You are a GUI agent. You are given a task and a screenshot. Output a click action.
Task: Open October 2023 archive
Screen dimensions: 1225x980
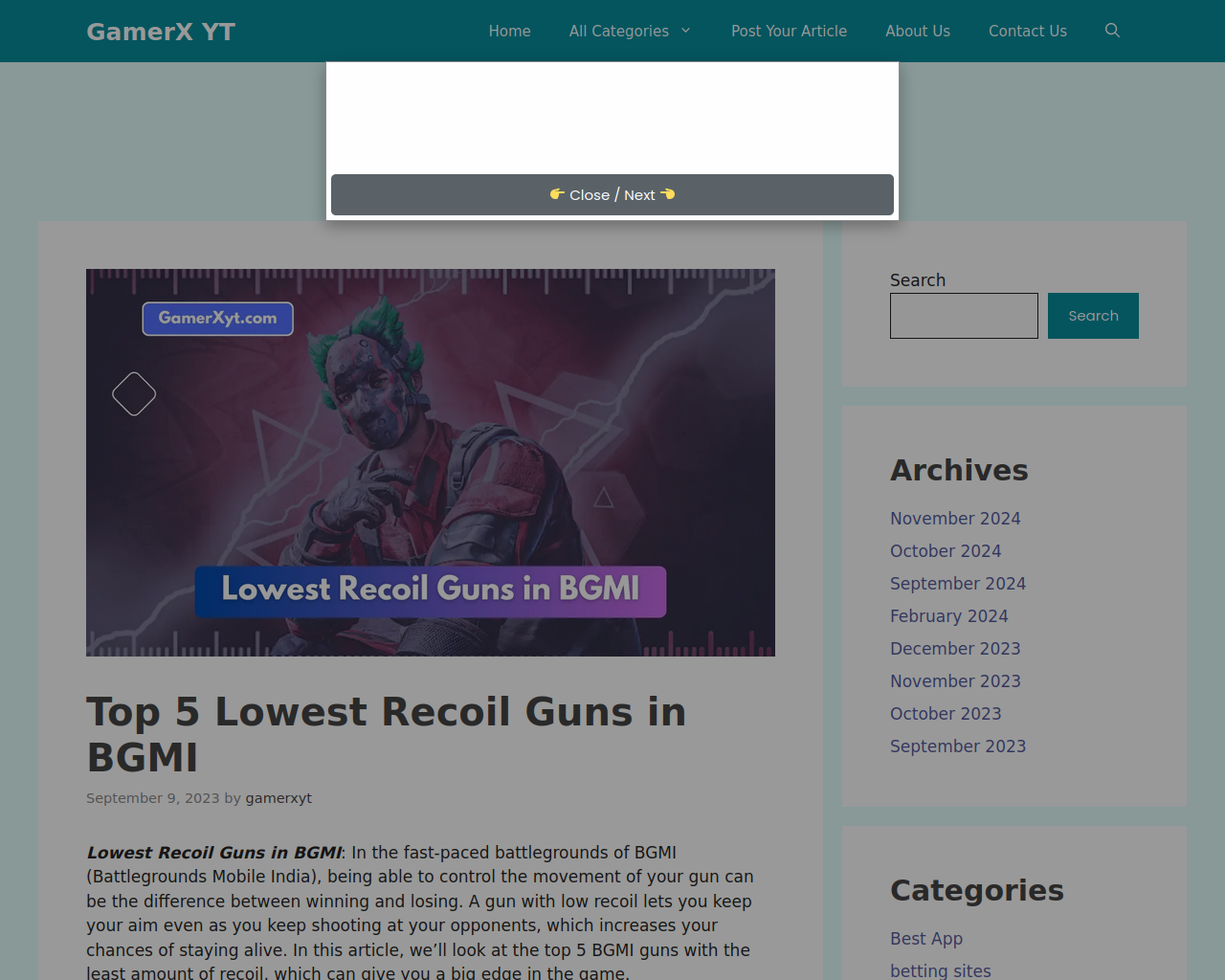pos(946,714)
